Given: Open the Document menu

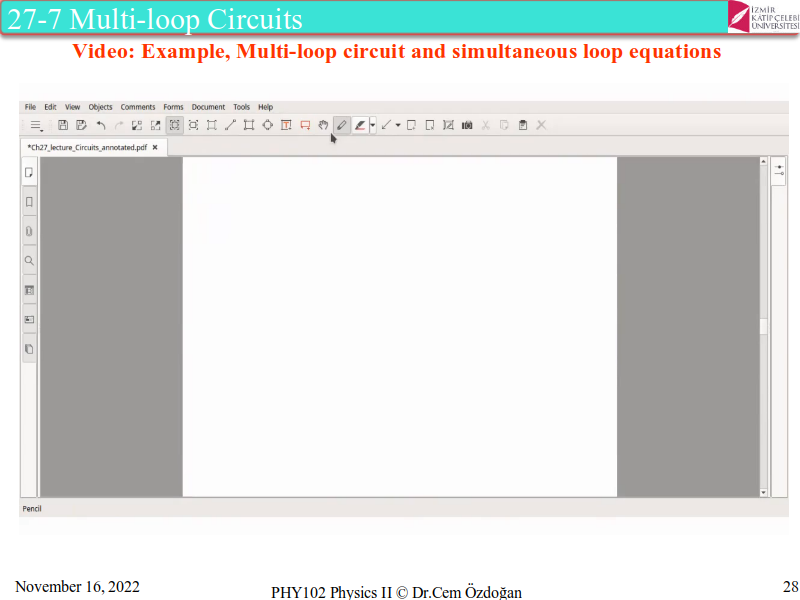Looking at the screenshot, I should click(x=208, y=107).
